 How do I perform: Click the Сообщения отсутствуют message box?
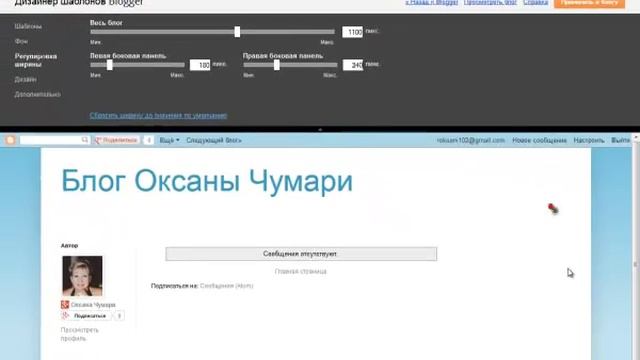click(x=301, y=254)
